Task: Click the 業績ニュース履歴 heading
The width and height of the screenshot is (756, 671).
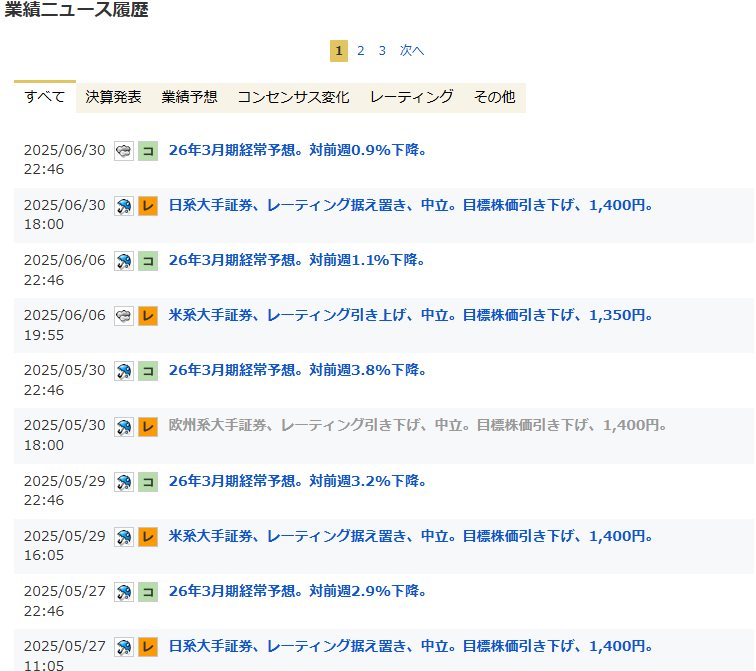Action: pos(77,9)
